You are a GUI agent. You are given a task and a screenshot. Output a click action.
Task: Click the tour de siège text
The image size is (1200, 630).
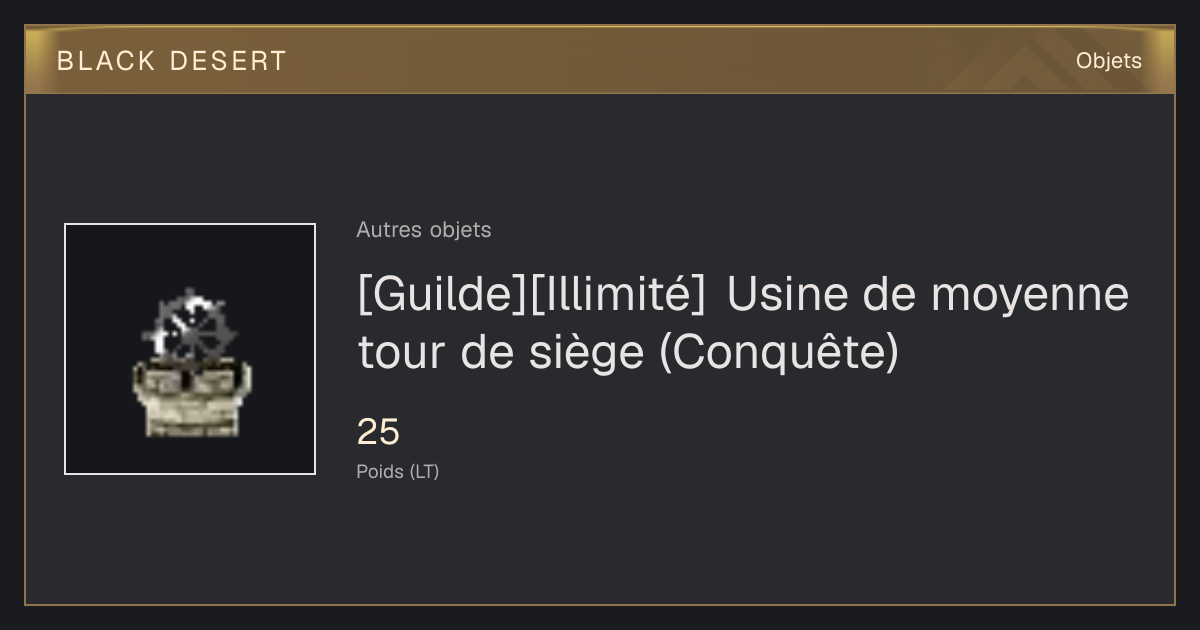tap(500, 352)
